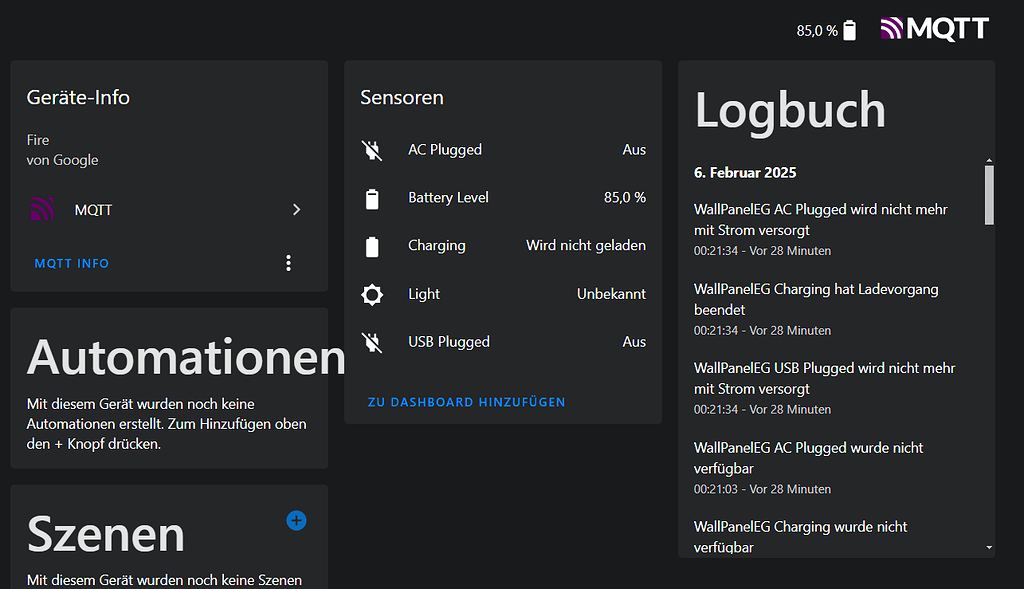Viewport: 1024px width, 589px height.
Task: Click the Charging sensor battery icon
Action: click(372, 245)
